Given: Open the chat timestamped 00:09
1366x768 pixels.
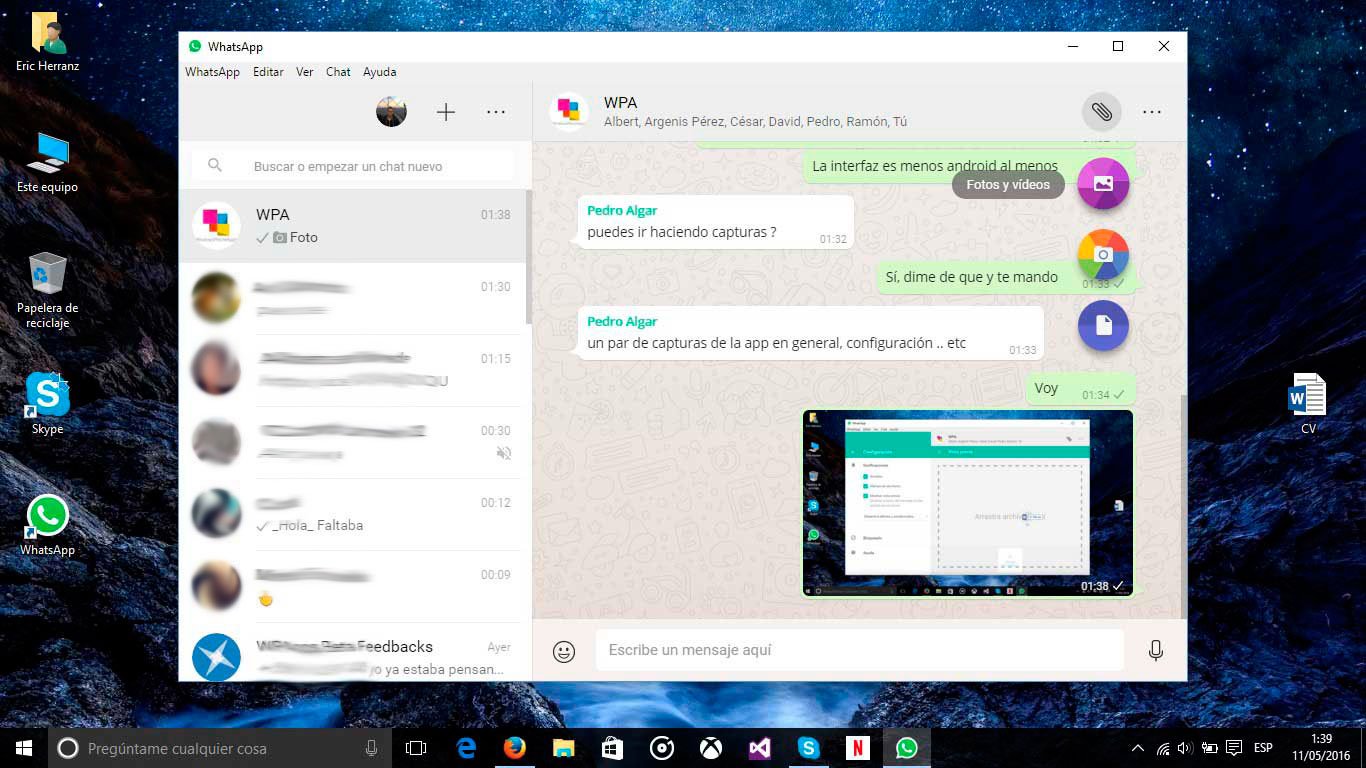Looking at the screenshot, I should point(352,586).
